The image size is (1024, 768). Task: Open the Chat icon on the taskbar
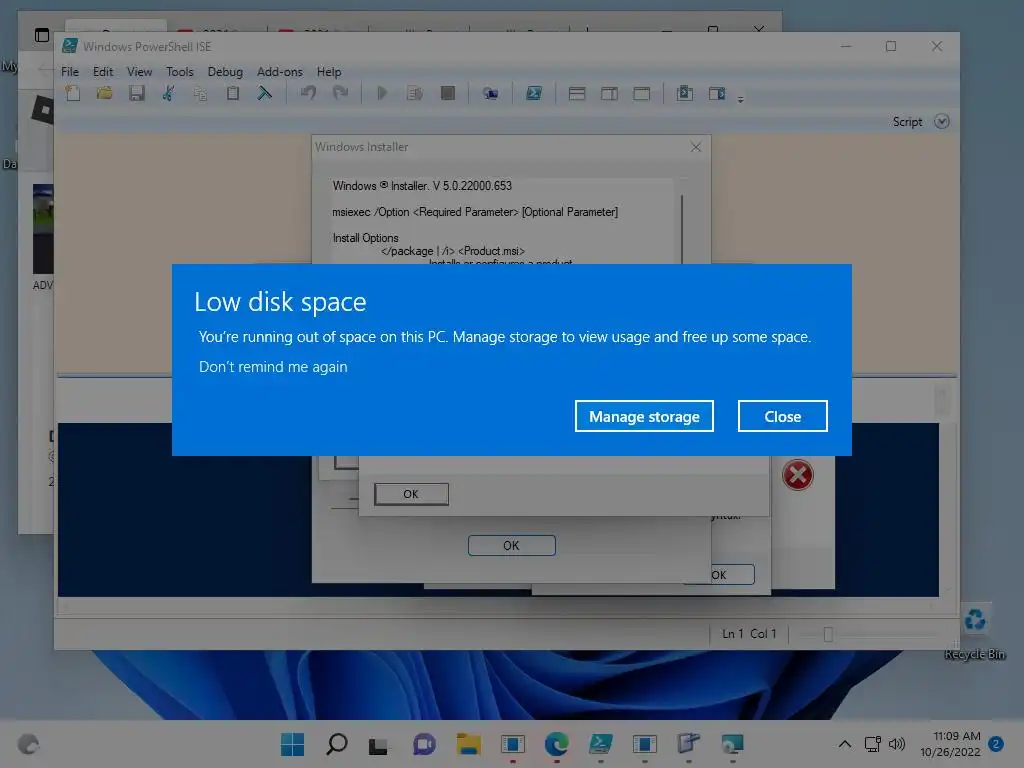424,744
